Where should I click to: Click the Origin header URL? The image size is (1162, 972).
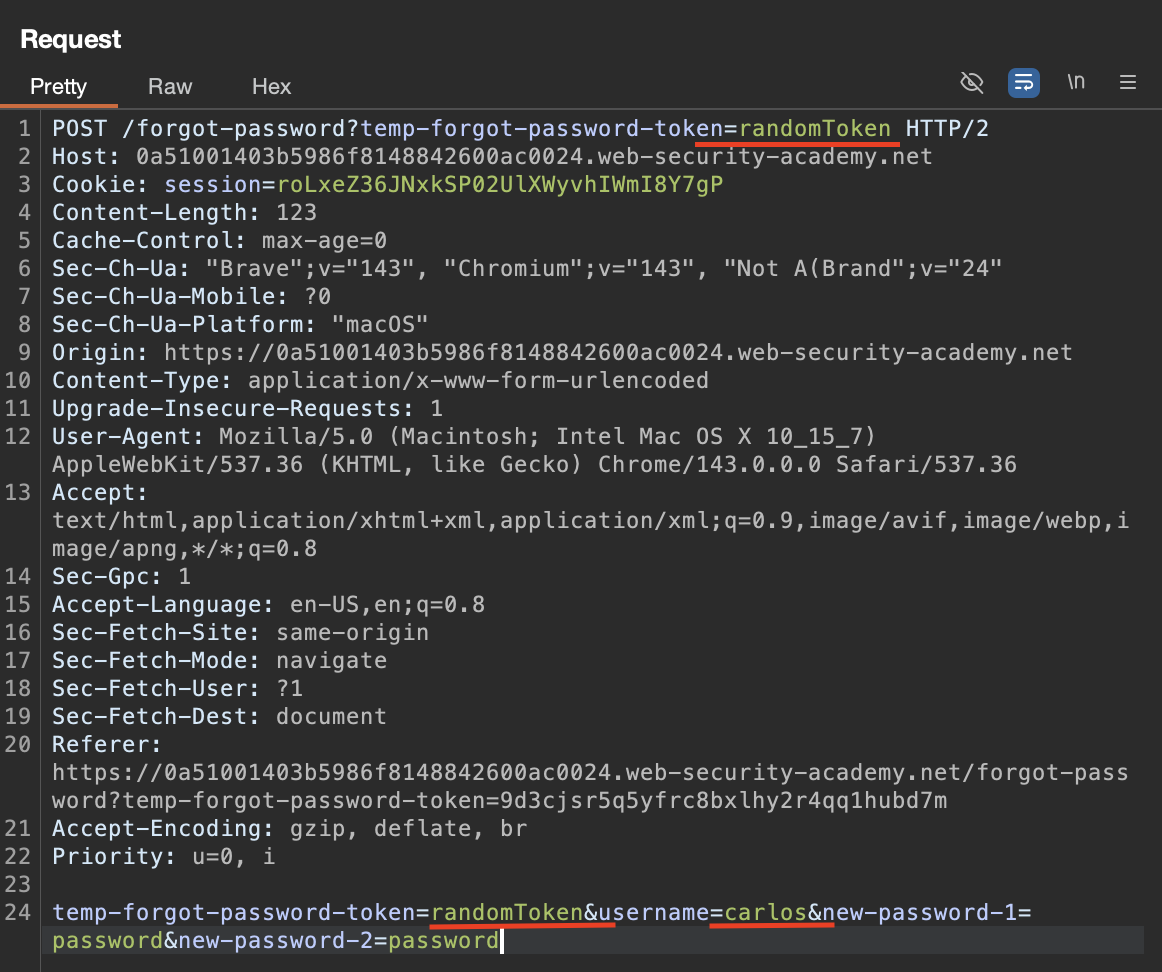point(617,353)
